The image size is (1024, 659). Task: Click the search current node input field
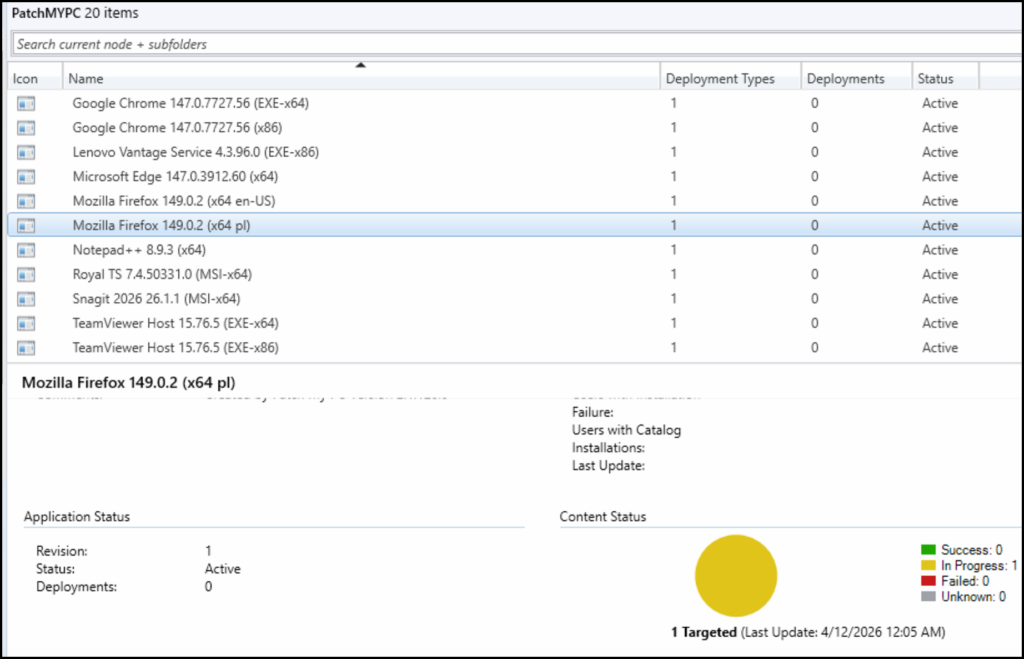[500, 44]
